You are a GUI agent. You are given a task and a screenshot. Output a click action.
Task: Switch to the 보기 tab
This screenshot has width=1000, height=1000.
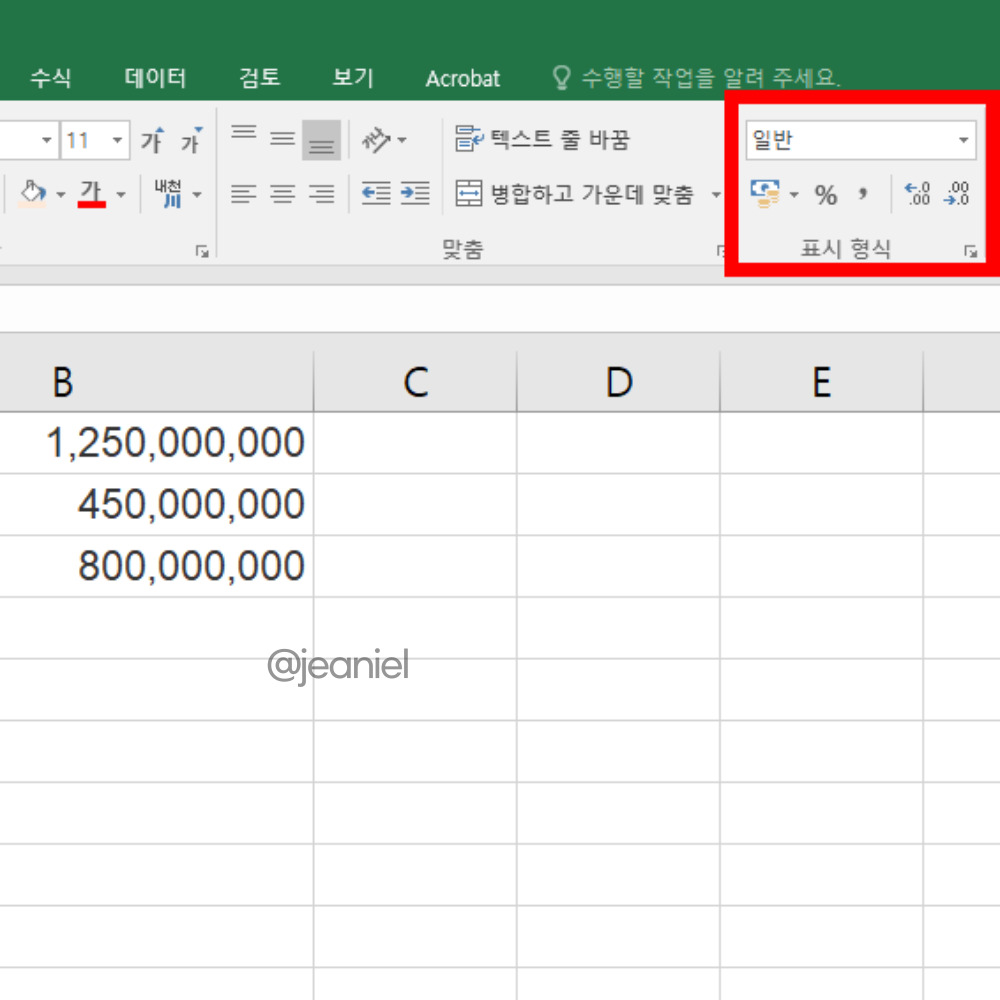(353, 78)
